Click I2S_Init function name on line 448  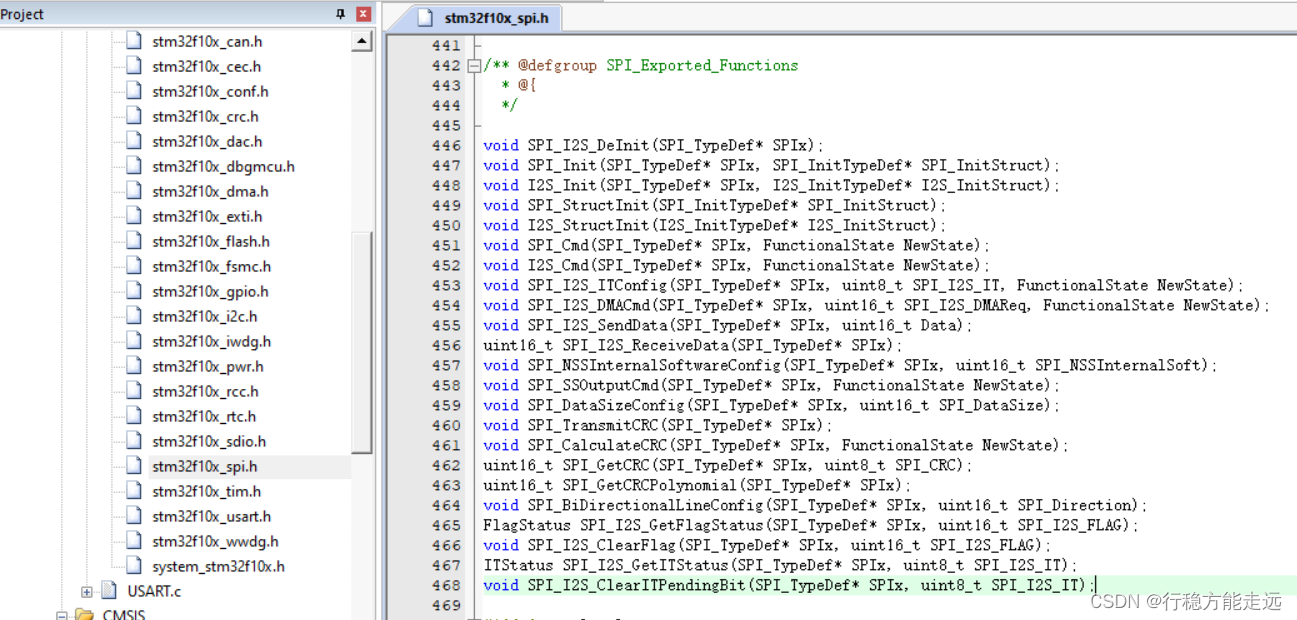[x=562, y=186]
